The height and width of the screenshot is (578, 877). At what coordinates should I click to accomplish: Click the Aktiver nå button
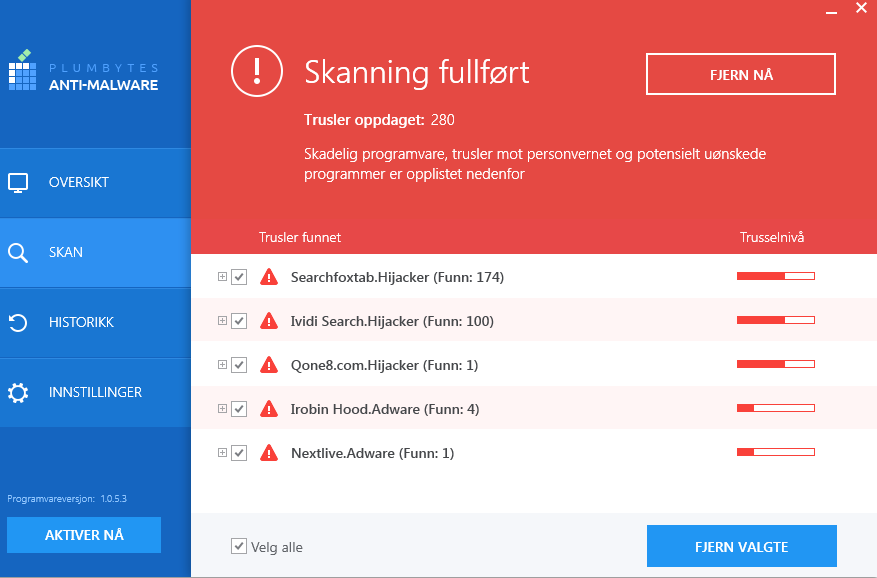click(84, 535)
